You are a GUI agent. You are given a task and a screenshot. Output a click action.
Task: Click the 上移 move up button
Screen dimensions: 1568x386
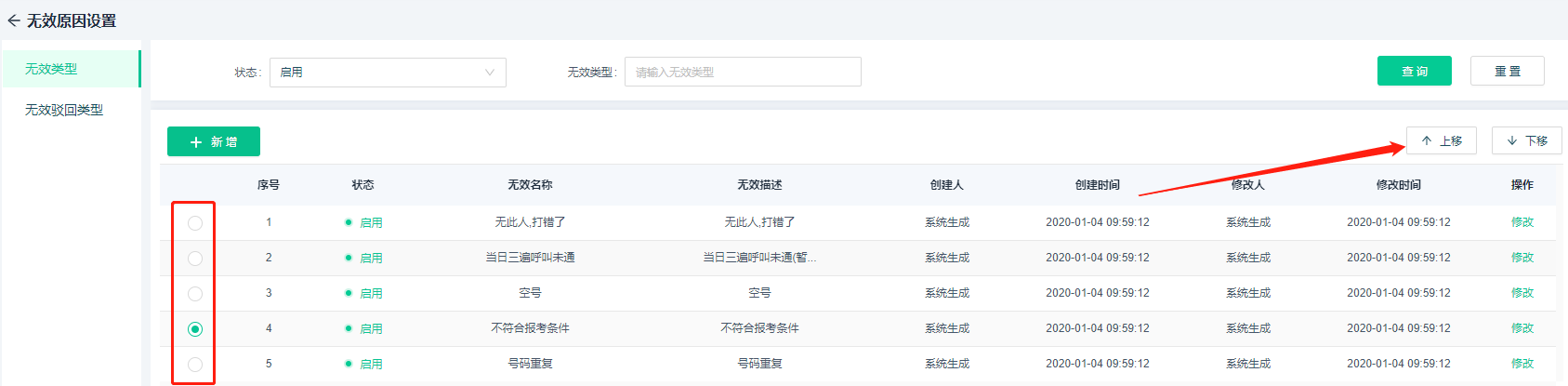coord(1441,140)
